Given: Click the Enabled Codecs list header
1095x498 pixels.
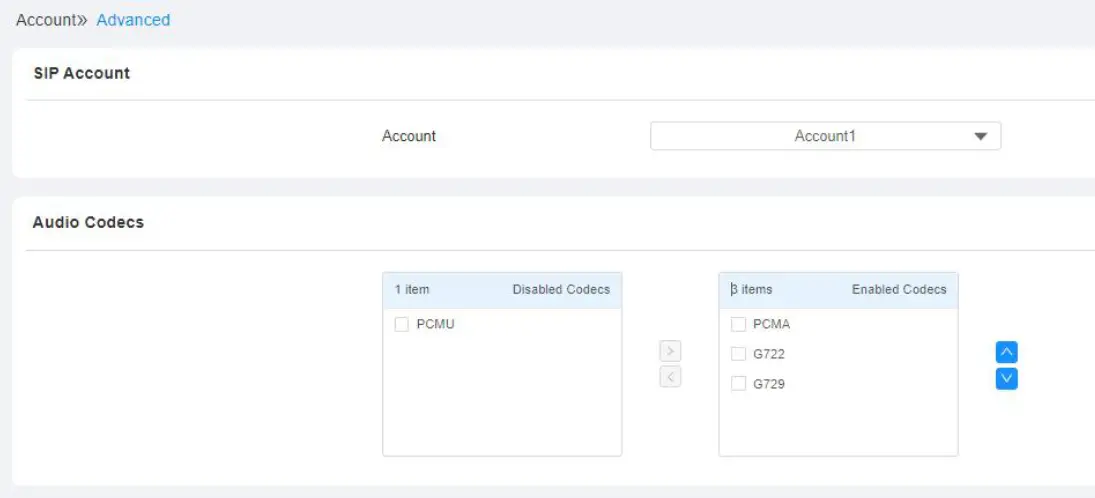Looking at the screenshot, I should tap(898, 290).
